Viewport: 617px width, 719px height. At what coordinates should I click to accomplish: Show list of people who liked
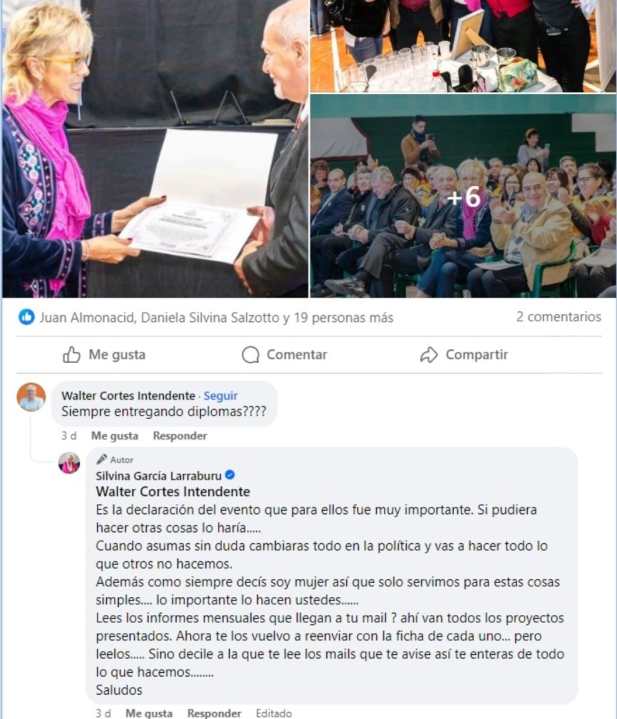[216, 317]
